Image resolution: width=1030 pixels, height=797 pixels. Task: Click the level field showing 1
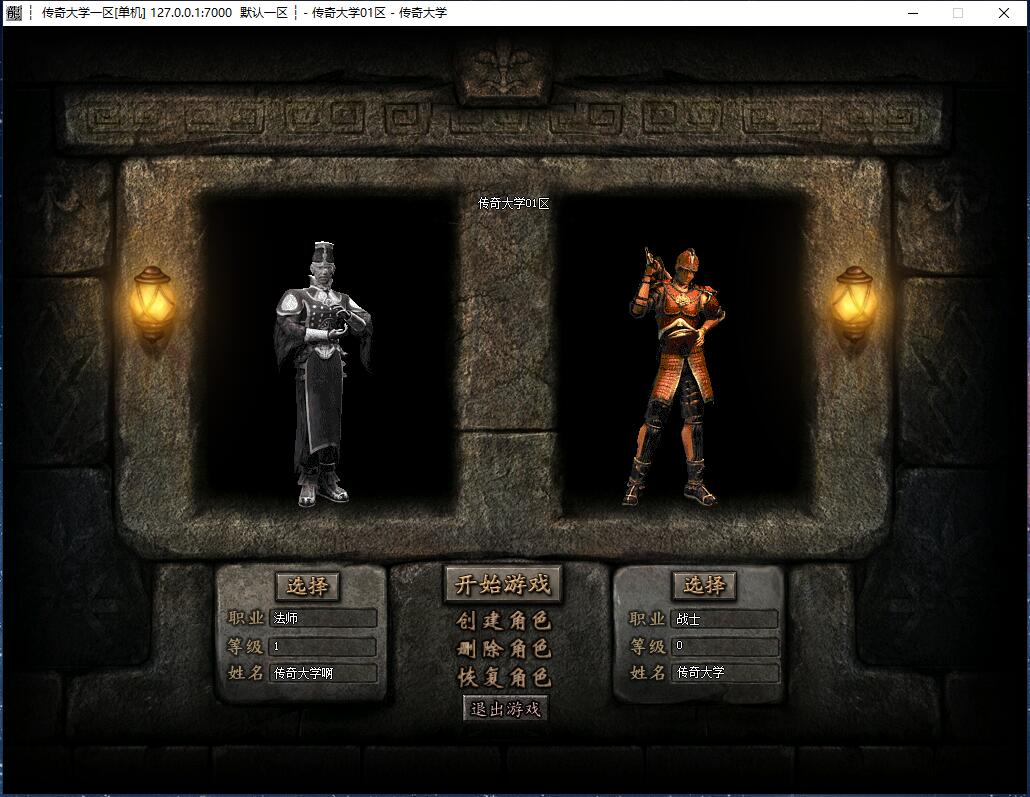point(323,647)
